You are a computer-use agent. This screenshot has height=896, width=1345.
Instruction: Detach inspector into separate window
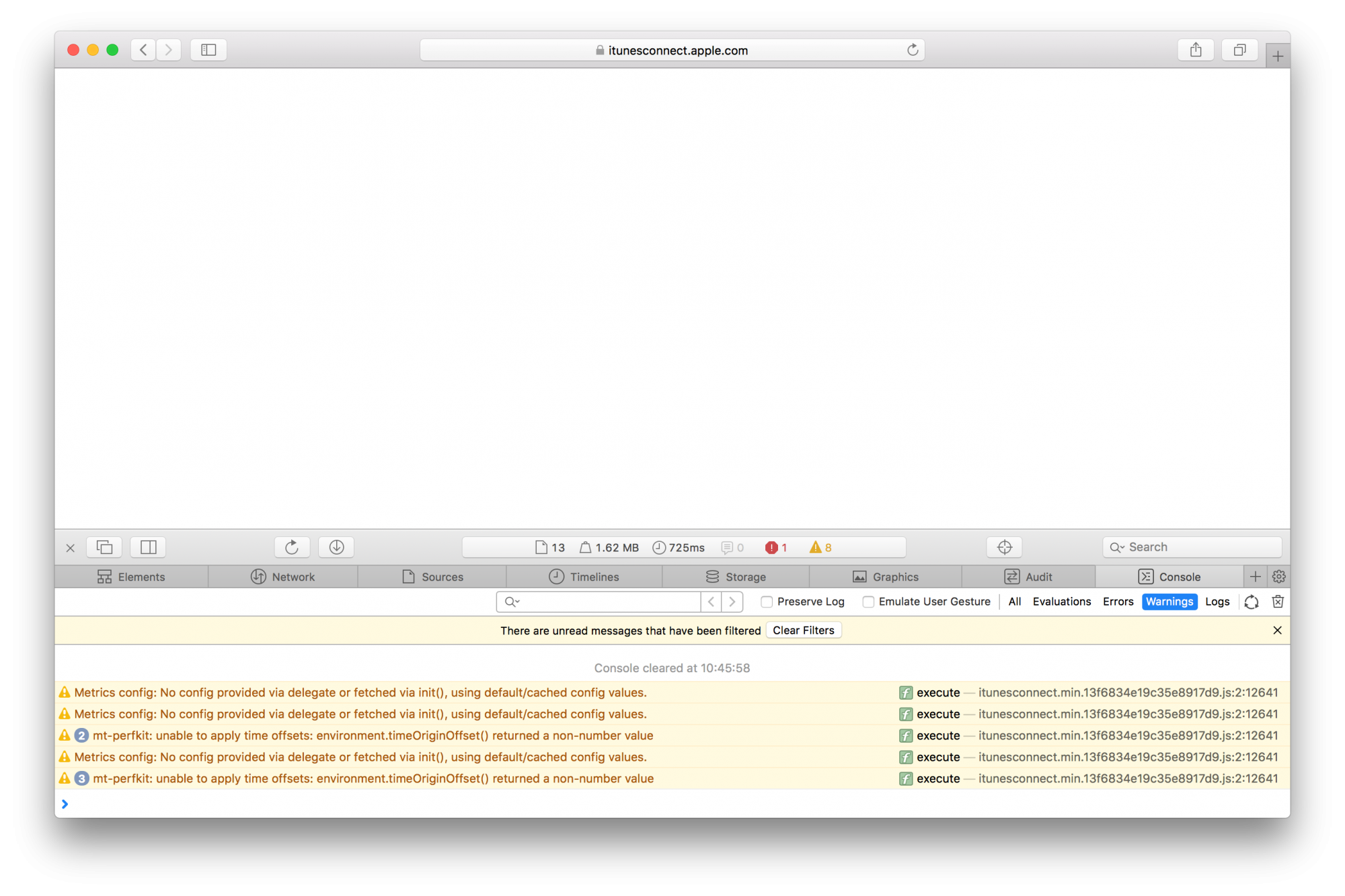coord(105,547)
